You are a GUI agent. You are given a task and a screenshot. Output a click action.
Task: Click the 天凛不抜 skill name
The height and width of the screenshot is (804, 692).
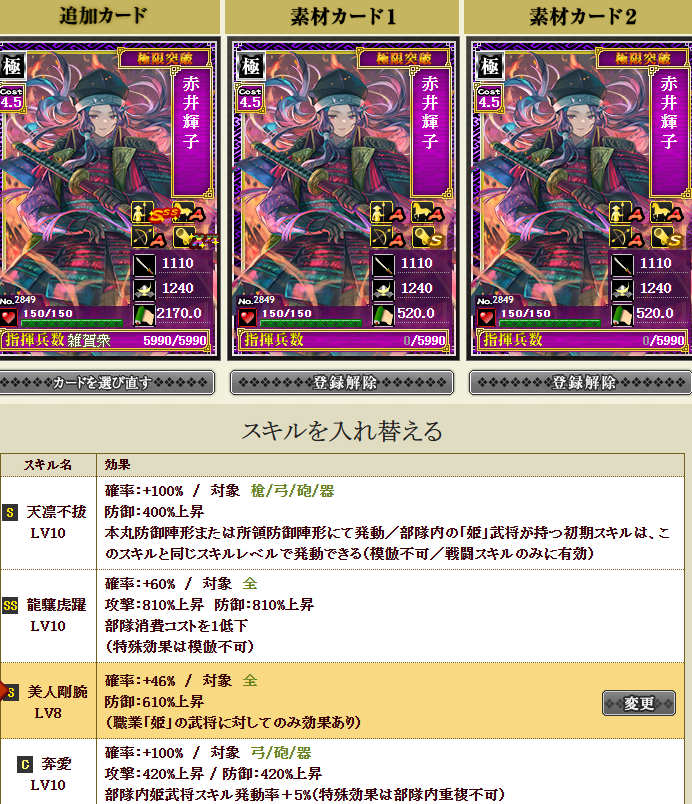point(56,512)
